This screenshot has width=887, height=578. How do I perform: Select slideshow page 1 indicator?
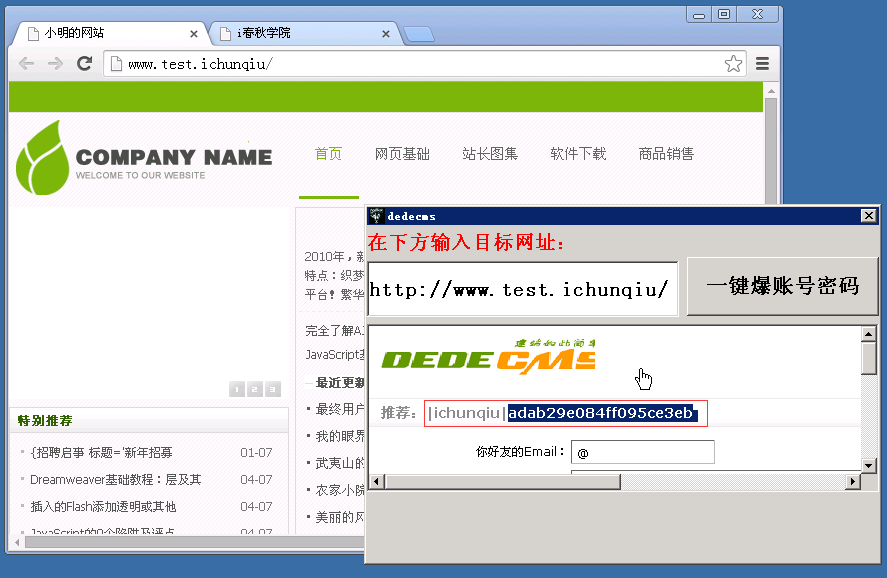click(236, 389)
